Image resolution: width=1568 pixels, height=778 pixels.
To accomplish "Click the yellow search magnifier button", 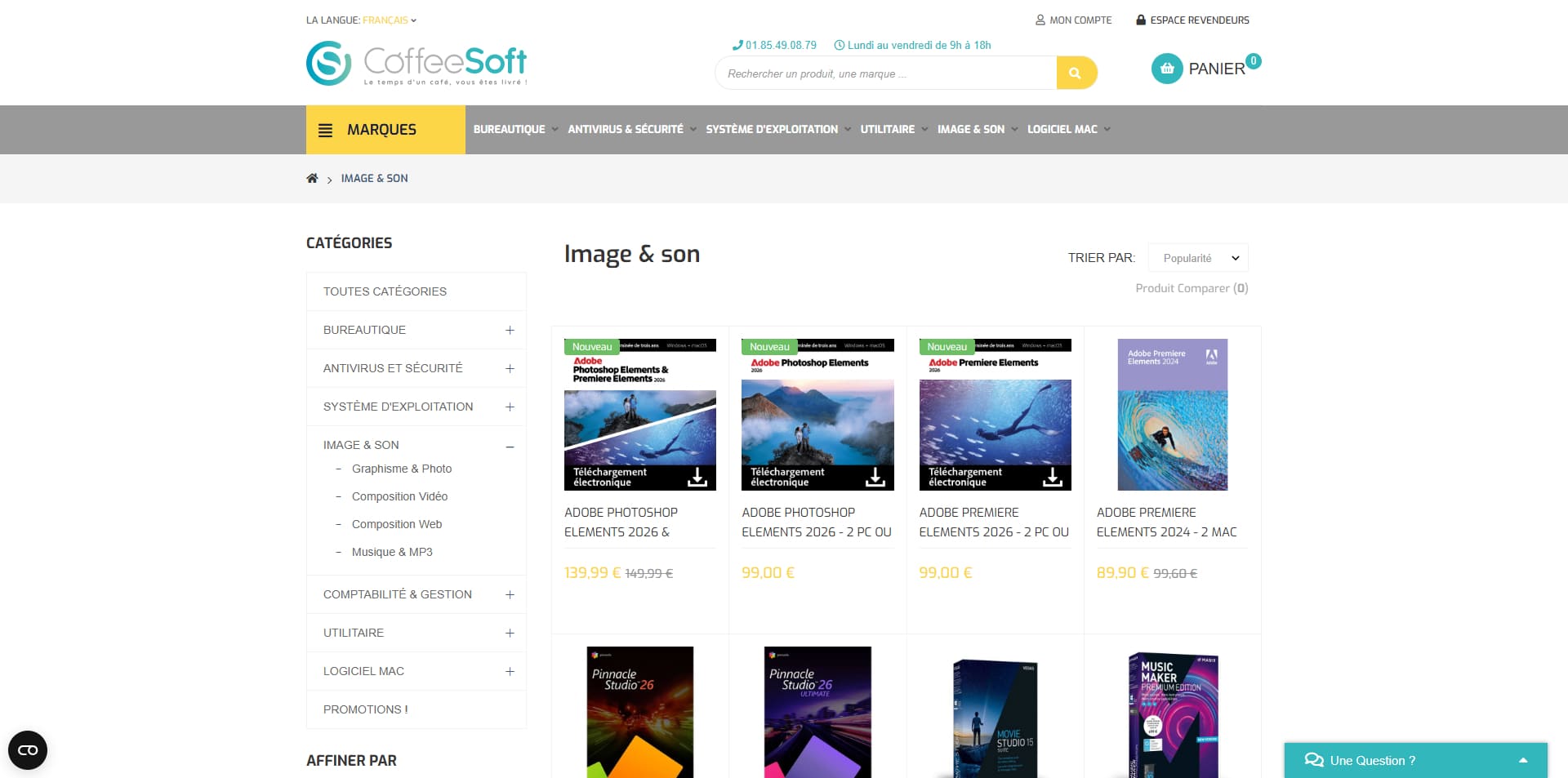I will coord(1076,73).
